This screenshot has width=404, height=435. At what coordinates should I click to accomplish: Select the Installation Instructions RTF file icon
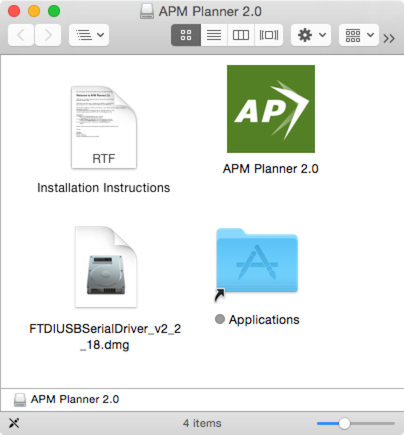pyautogui.click(x=104, y=127)
